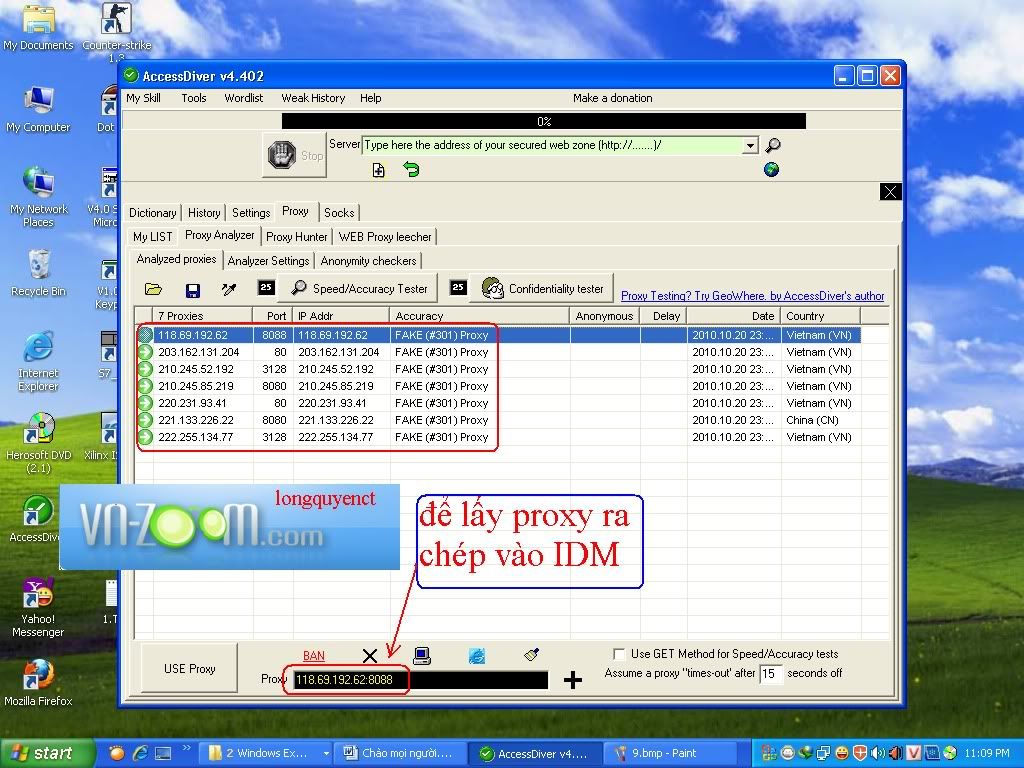Open Internet Explorer desktop icon
The width and height of the screenshot is (1024, 768).
(38, 361)
